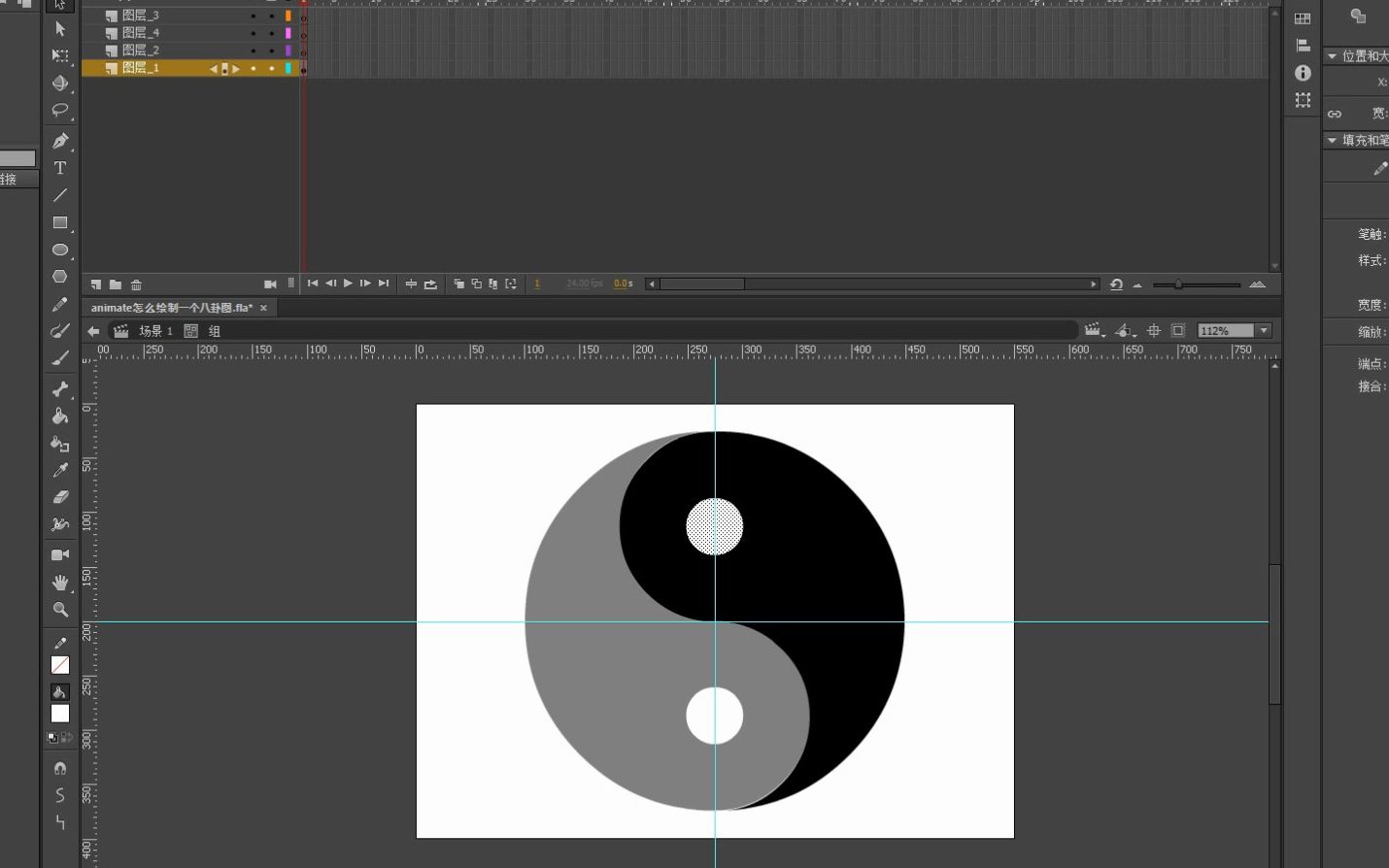Click the white fill color swatch

point(59,714)
